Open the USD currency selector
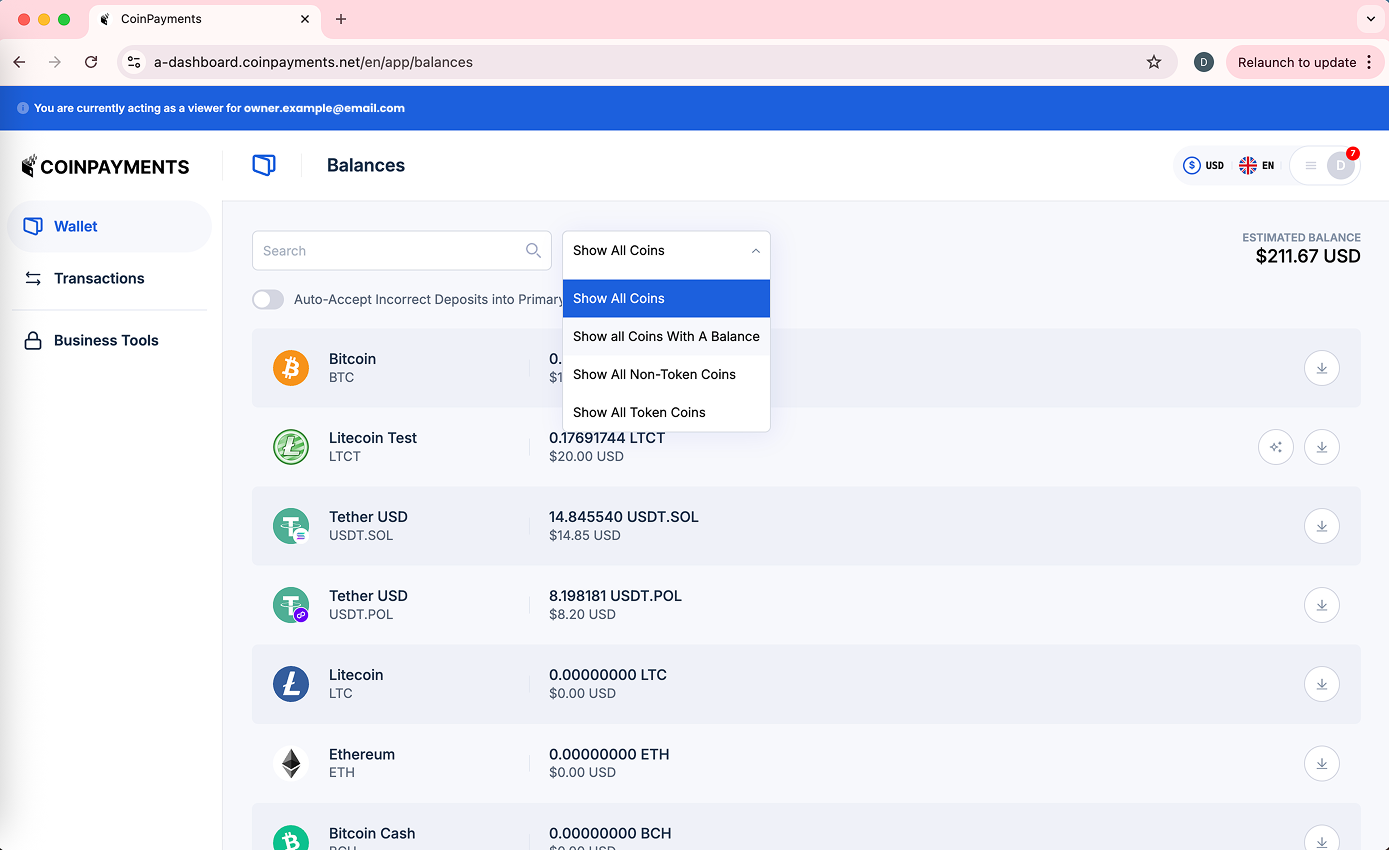This screenshot has width=1391, height=850. point(1203,166)
